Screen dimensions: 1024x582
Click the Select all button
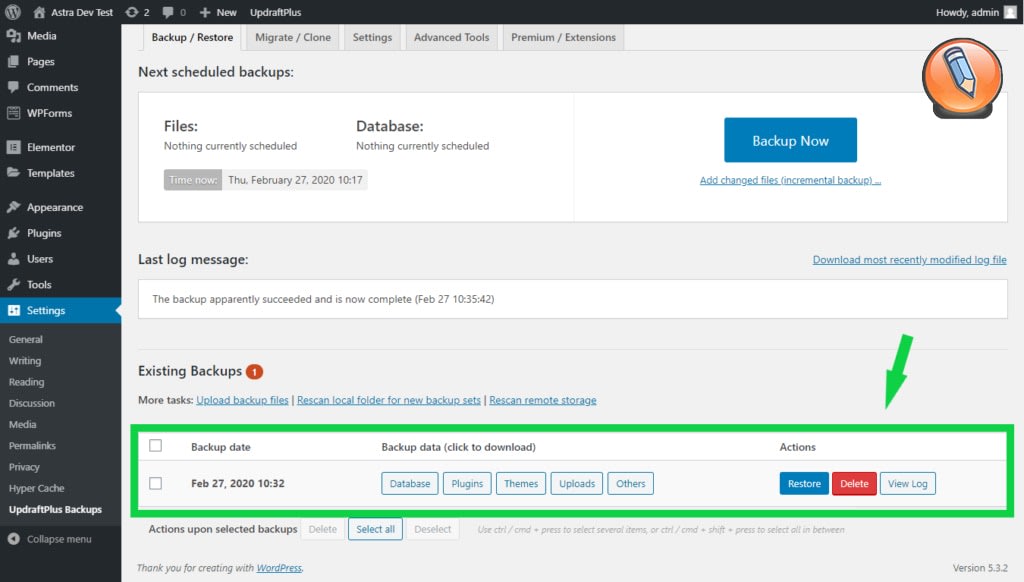point(375,529)
